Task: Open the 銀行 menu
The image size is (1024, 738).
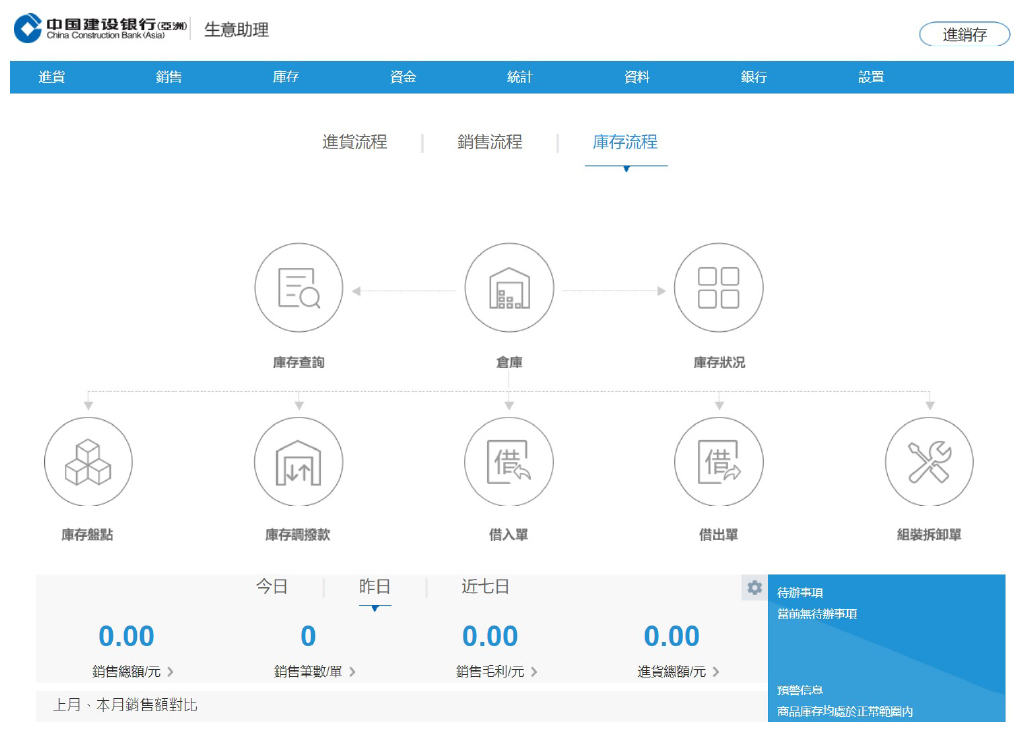Action: pos(754,77)
